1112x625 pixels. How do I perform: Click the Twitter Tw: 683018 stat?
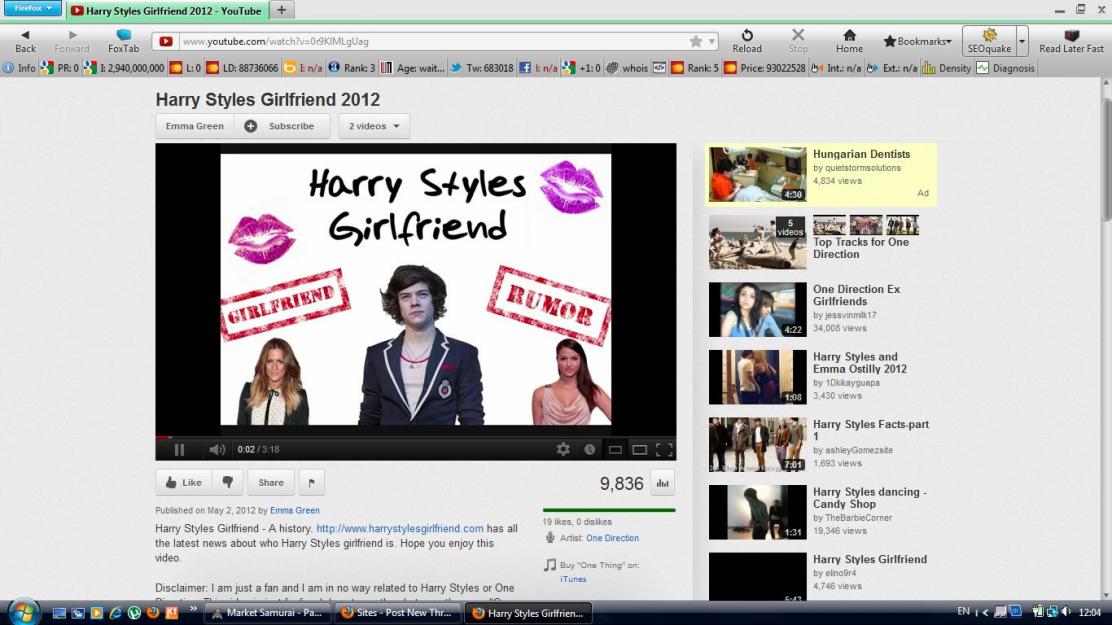[x=482, y=68]
